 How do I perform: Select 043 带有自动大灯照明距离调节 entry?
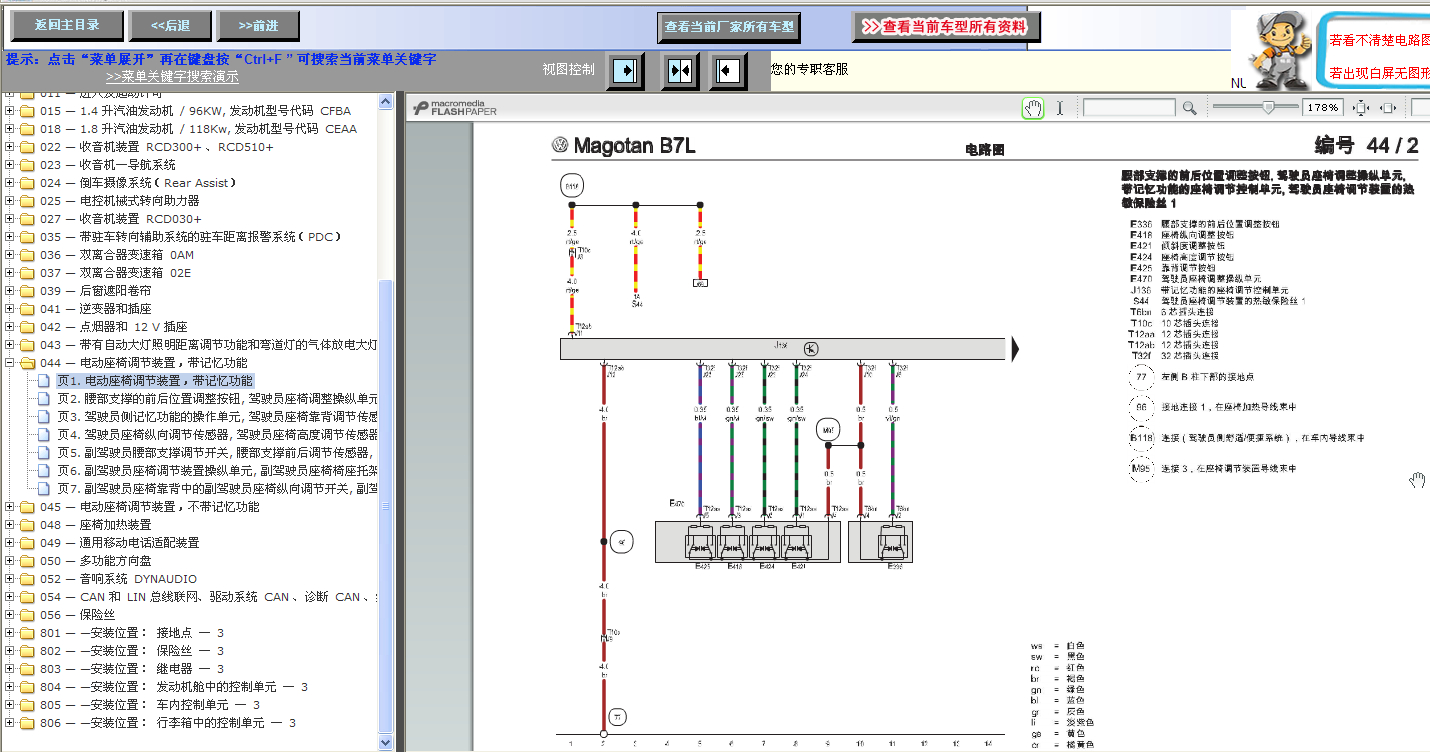(x=209, y=345)
